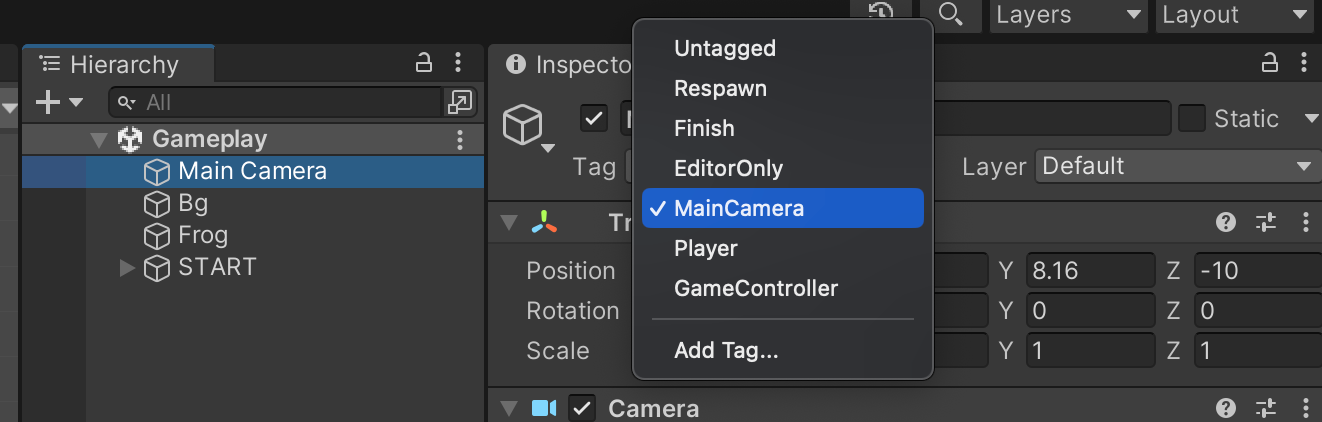The height and width of the screenshot is (422, 1322).
Task: Expand the START object in Hierarchy
Action: 127,268
